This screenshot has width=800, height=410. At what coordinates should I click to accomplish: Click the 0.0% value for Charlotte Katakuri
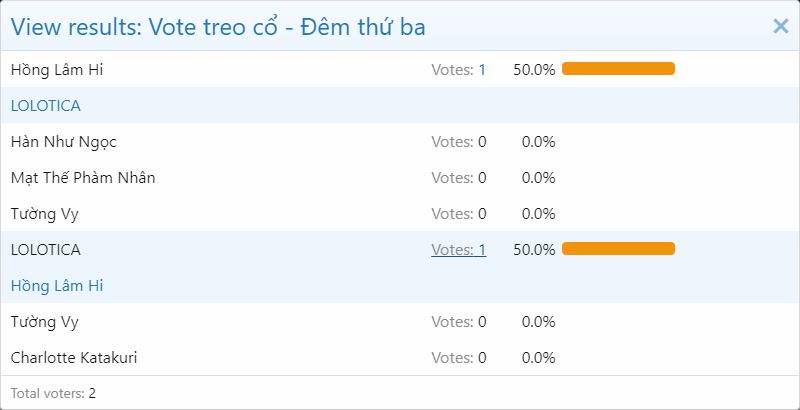pos(538,358)
